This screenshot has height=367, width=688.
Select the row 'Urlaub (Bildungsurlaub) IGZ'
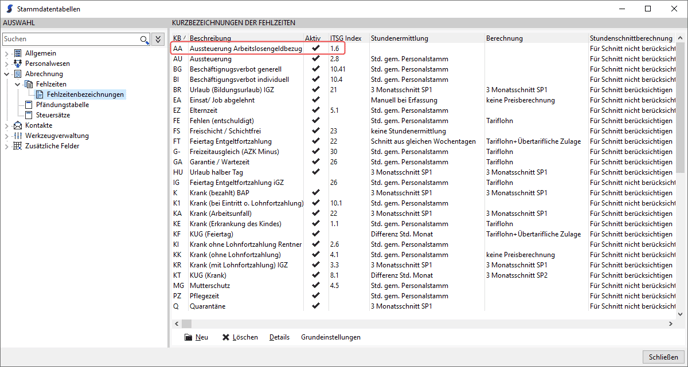click(423, 90)
